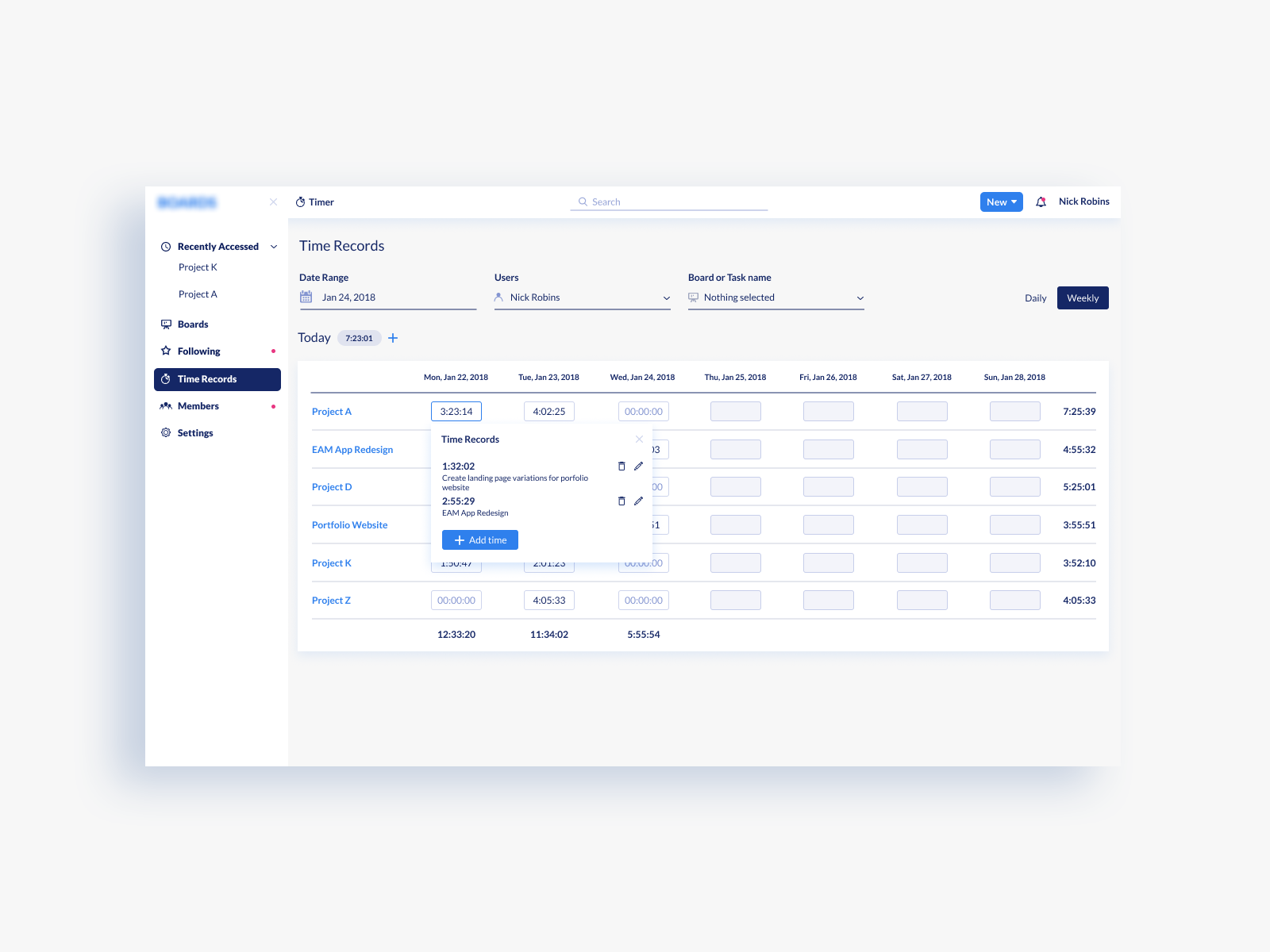1270x952 pixels.
Task: Open Project K from Recently Accessed
Action: tap(198, 267)
